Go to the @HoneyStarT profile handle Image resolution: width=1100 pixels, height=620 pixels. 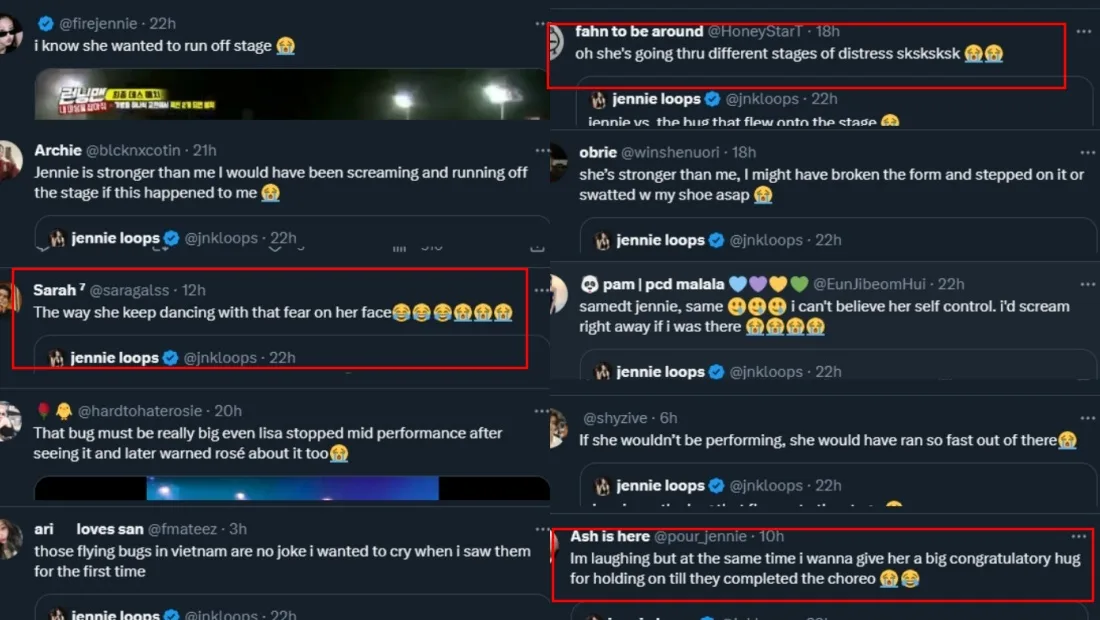pyautogui.click(x=760, y=32)
